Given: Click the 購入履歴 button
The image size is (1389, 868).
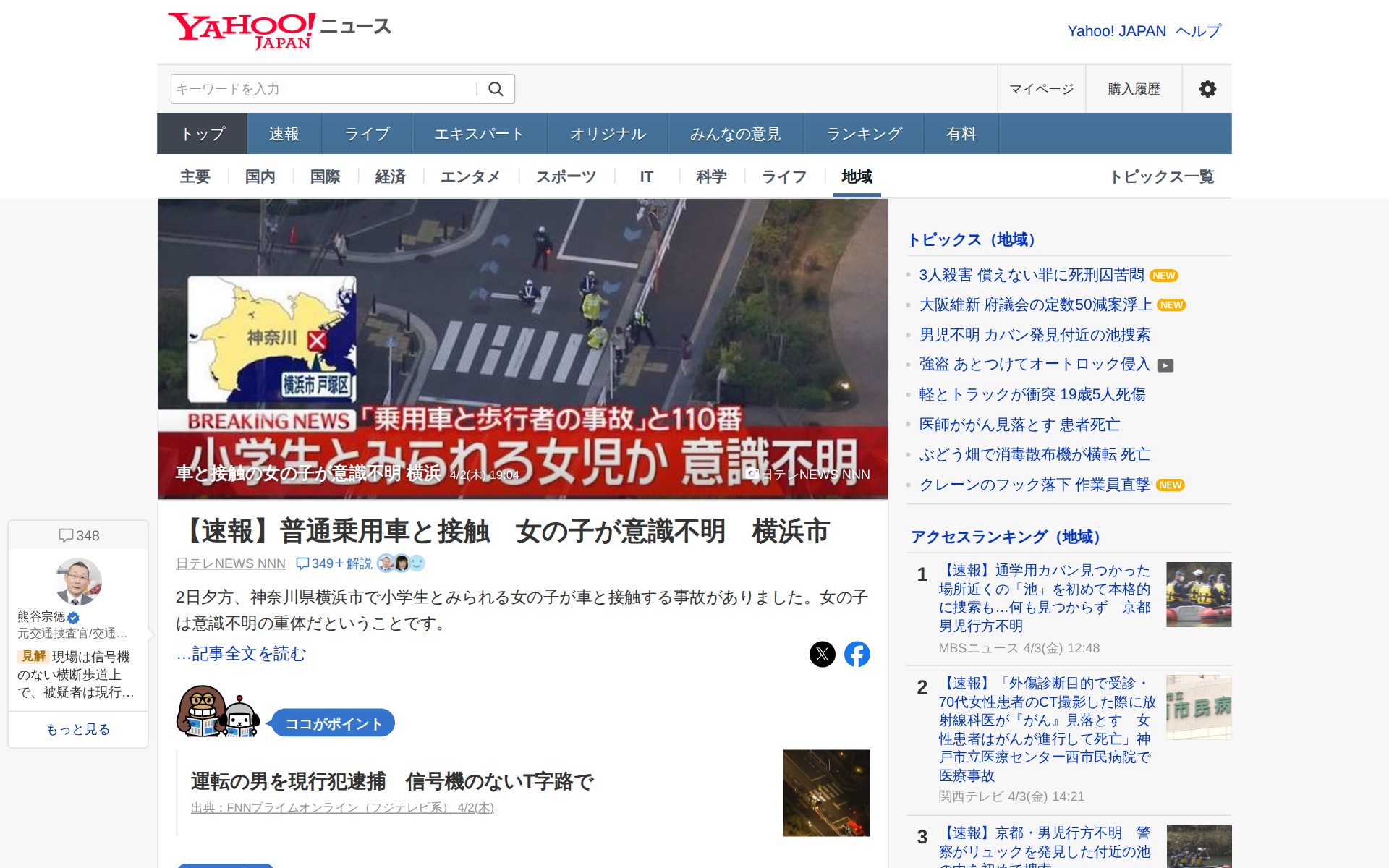Looking at the screenshot, I should tap(1134, 89).
